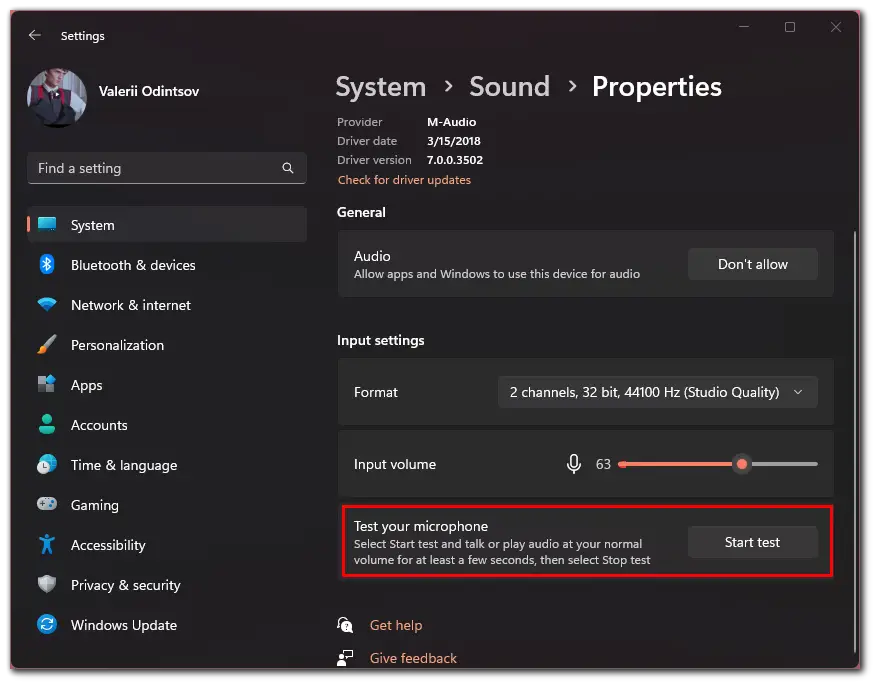Click the Bluetooth & devices icon
The image size is (878, 687).
pyautogui.click(x=47, y=264)
